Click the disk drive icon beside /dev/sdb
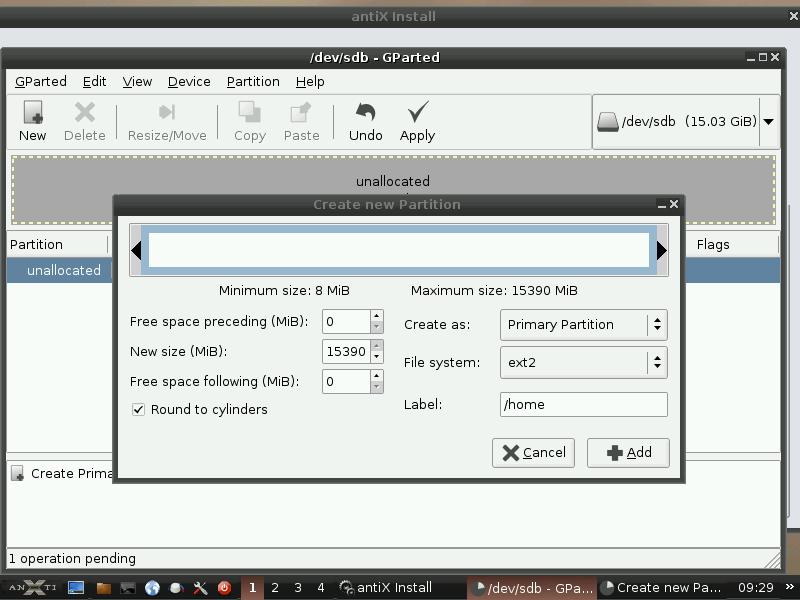This screenshot has width=800, height=600. coord(608,122)
